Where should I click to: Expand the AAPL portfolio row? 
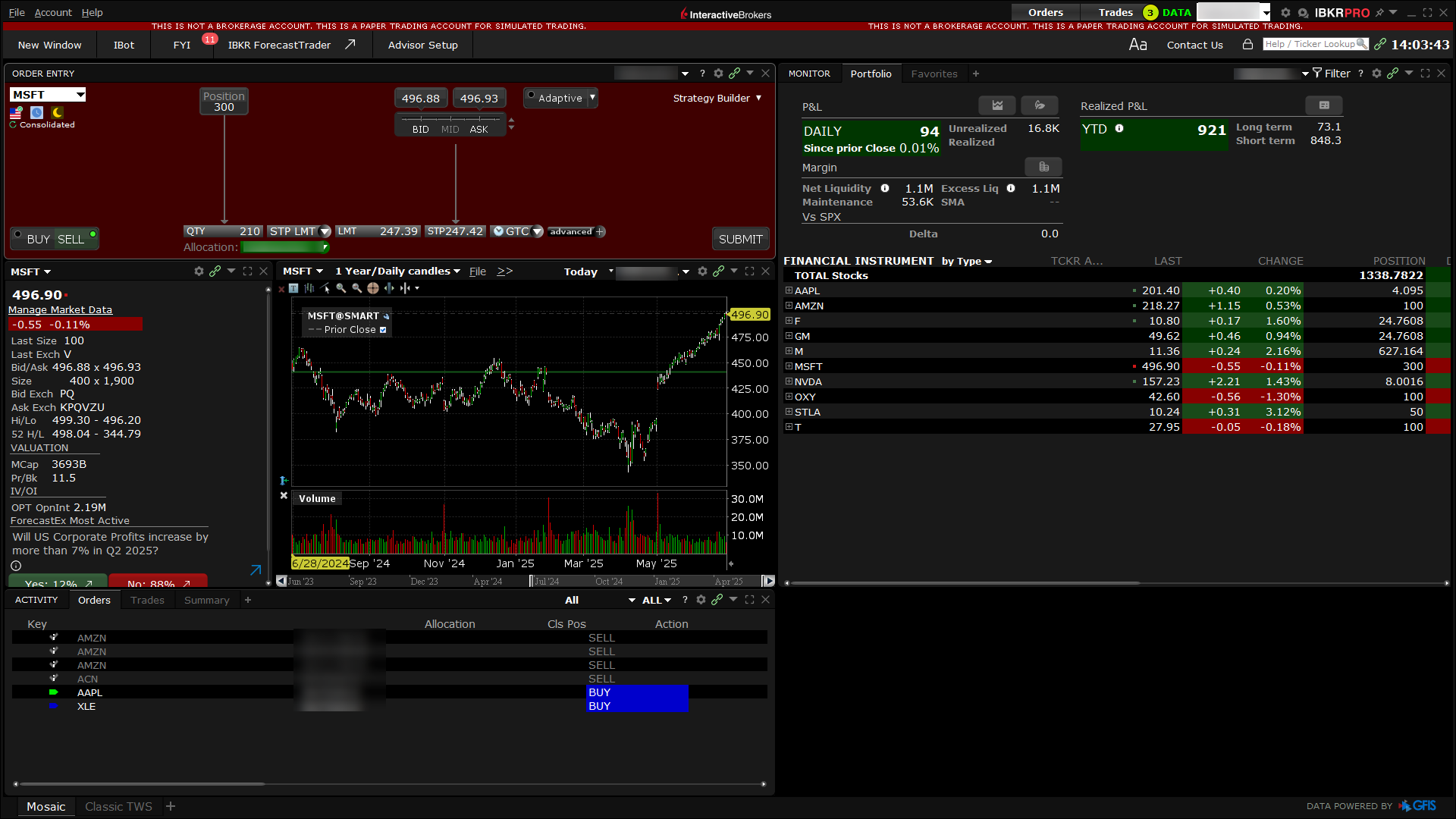[x=789, y=290]
